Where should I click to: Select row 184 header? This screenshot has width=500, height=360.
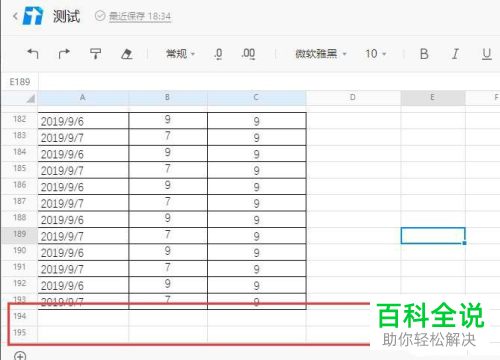point(19,152)
